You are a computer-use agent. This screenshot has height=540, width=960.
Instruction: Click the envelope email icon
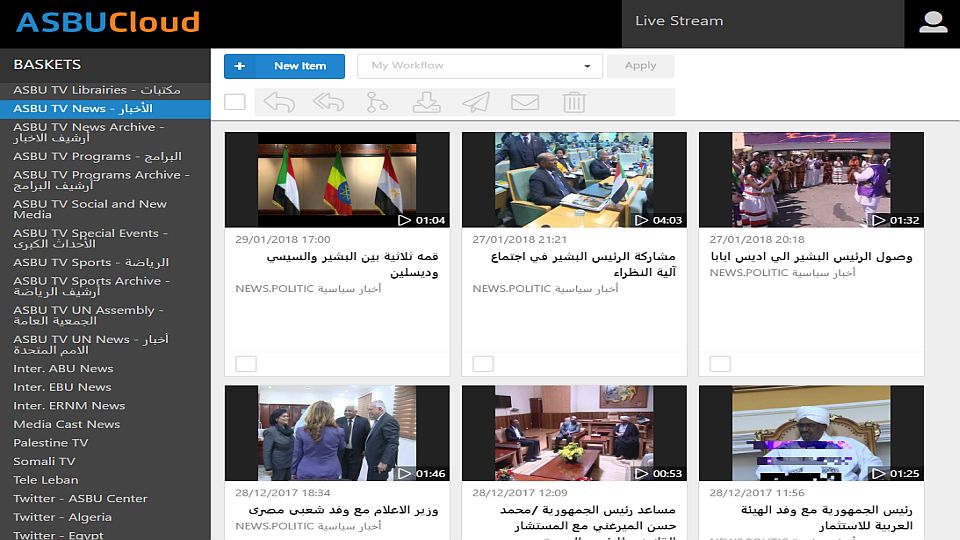[525, 102]
